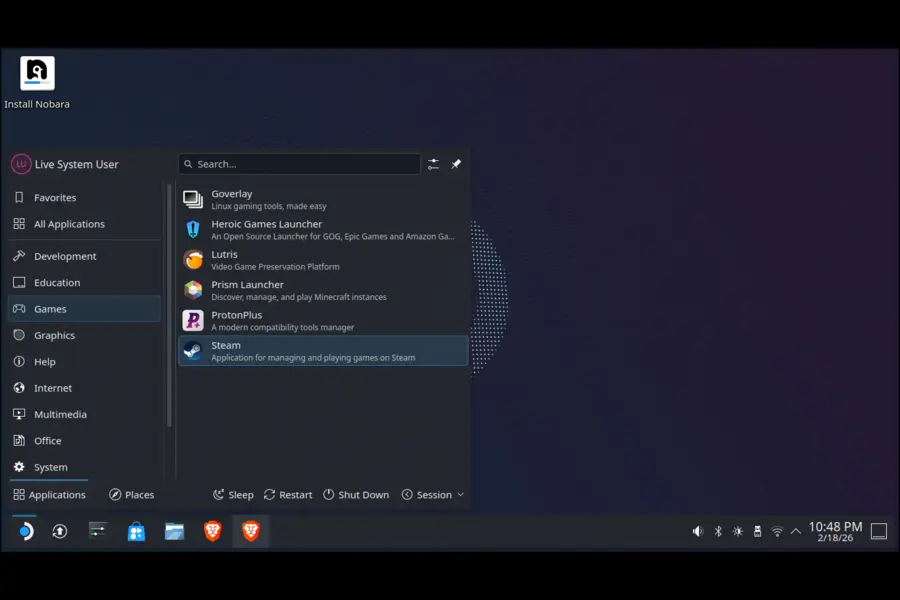Launch Goverlay gaming tools

(300, 198)
